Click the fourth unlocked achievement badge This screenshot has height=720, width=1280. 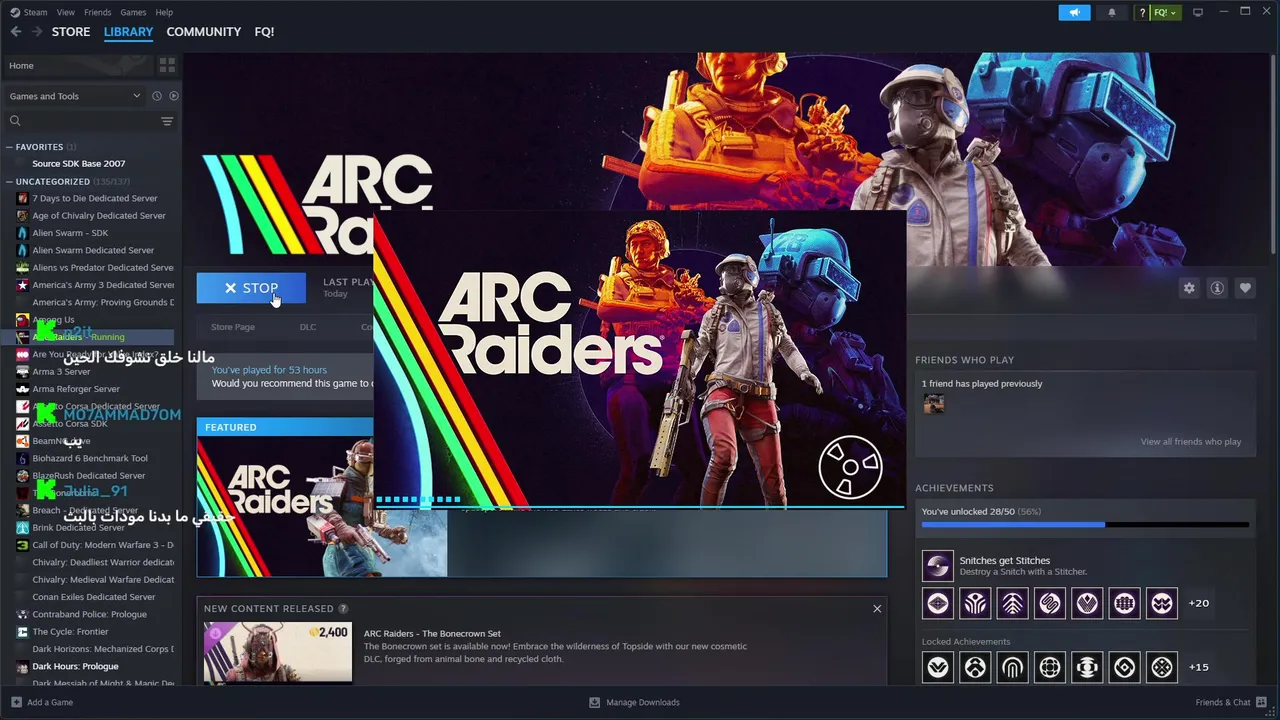pos(1050,603)
